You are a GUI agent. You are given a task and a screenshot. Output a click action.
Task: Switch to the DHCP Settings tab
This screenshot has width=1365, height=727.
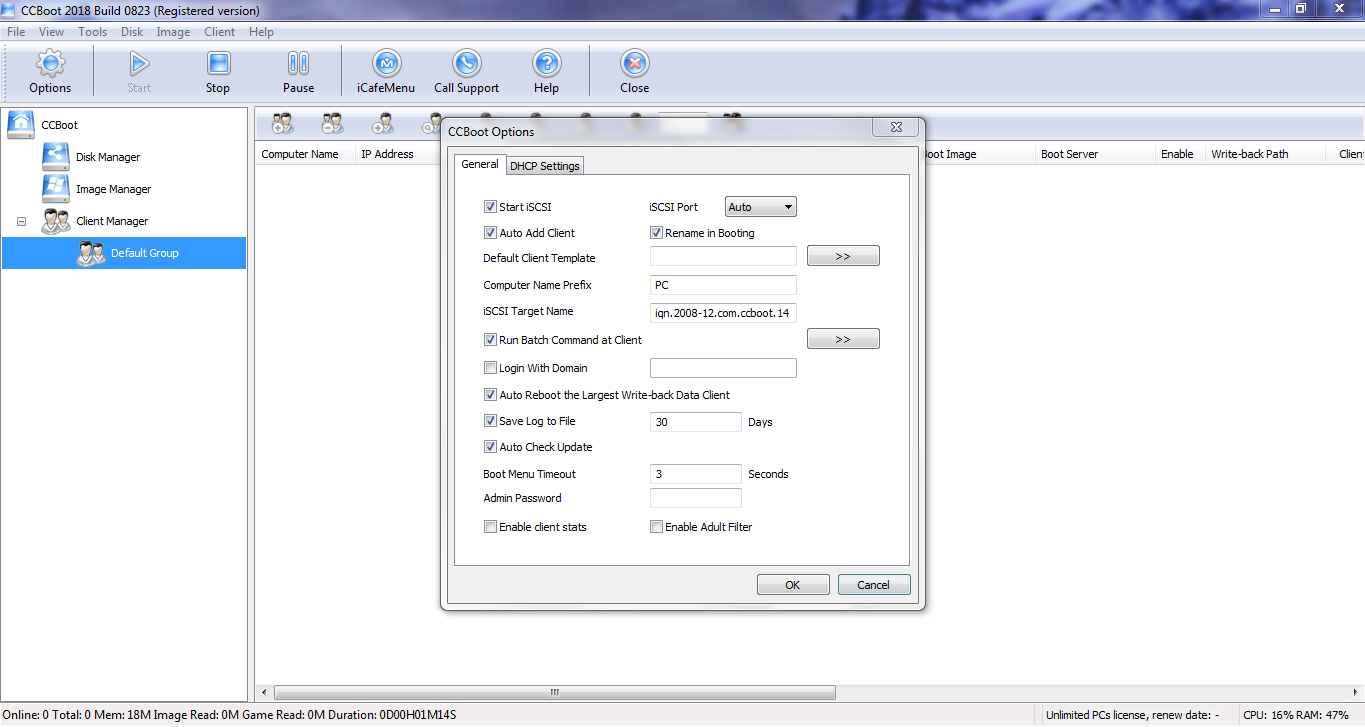545,166
